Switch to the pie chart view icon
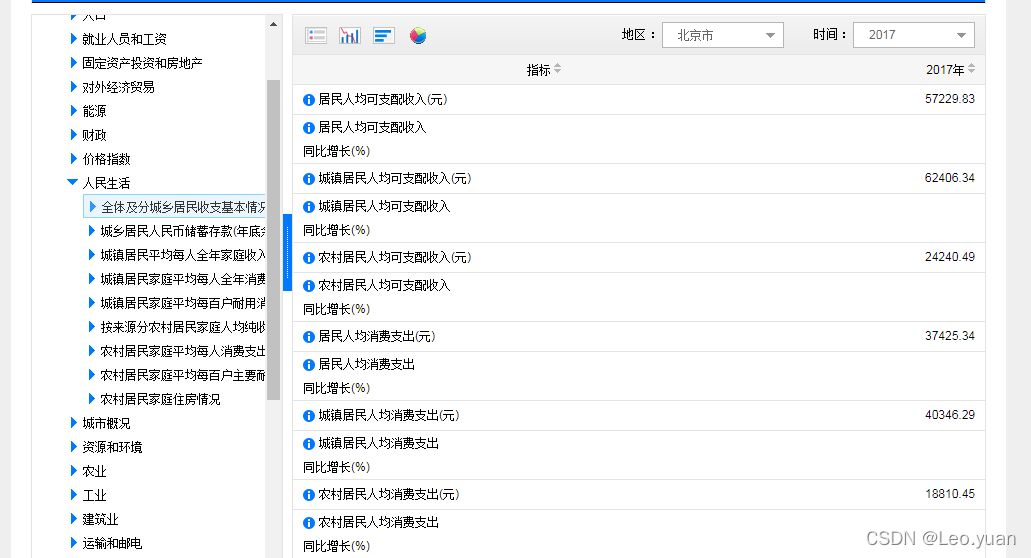This screenshot has width=1031, height=558. (418, 35)
